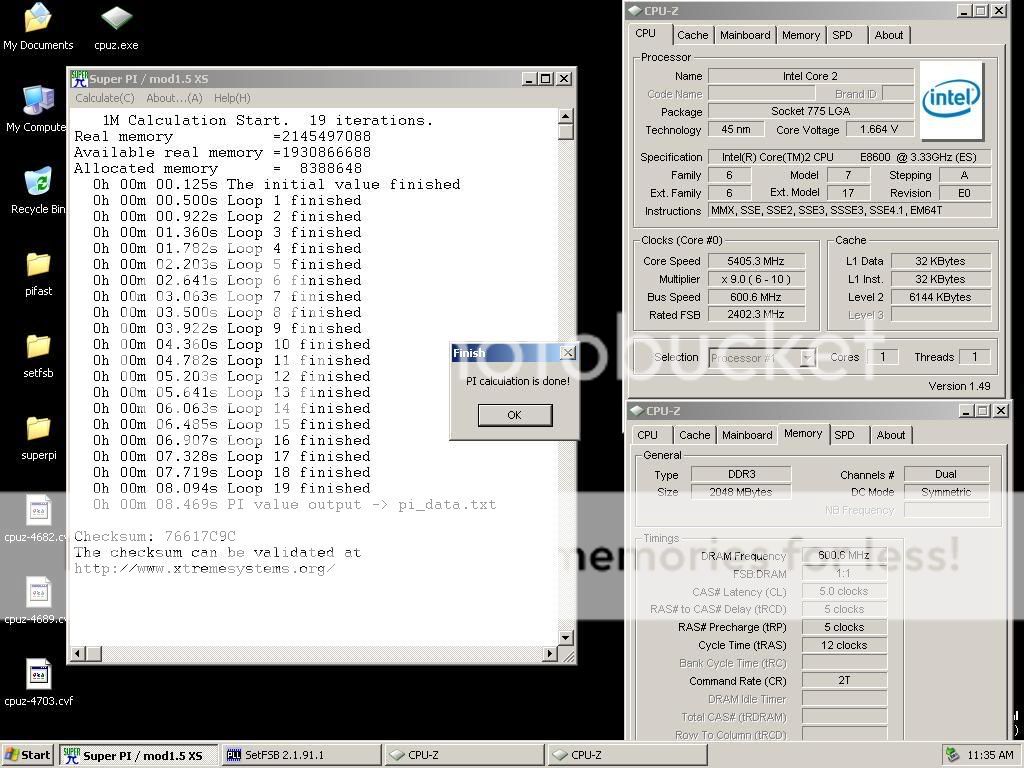Click the Rated FSB 2402.3 MHz value
1024x768 pixels.
coord(756,315)
